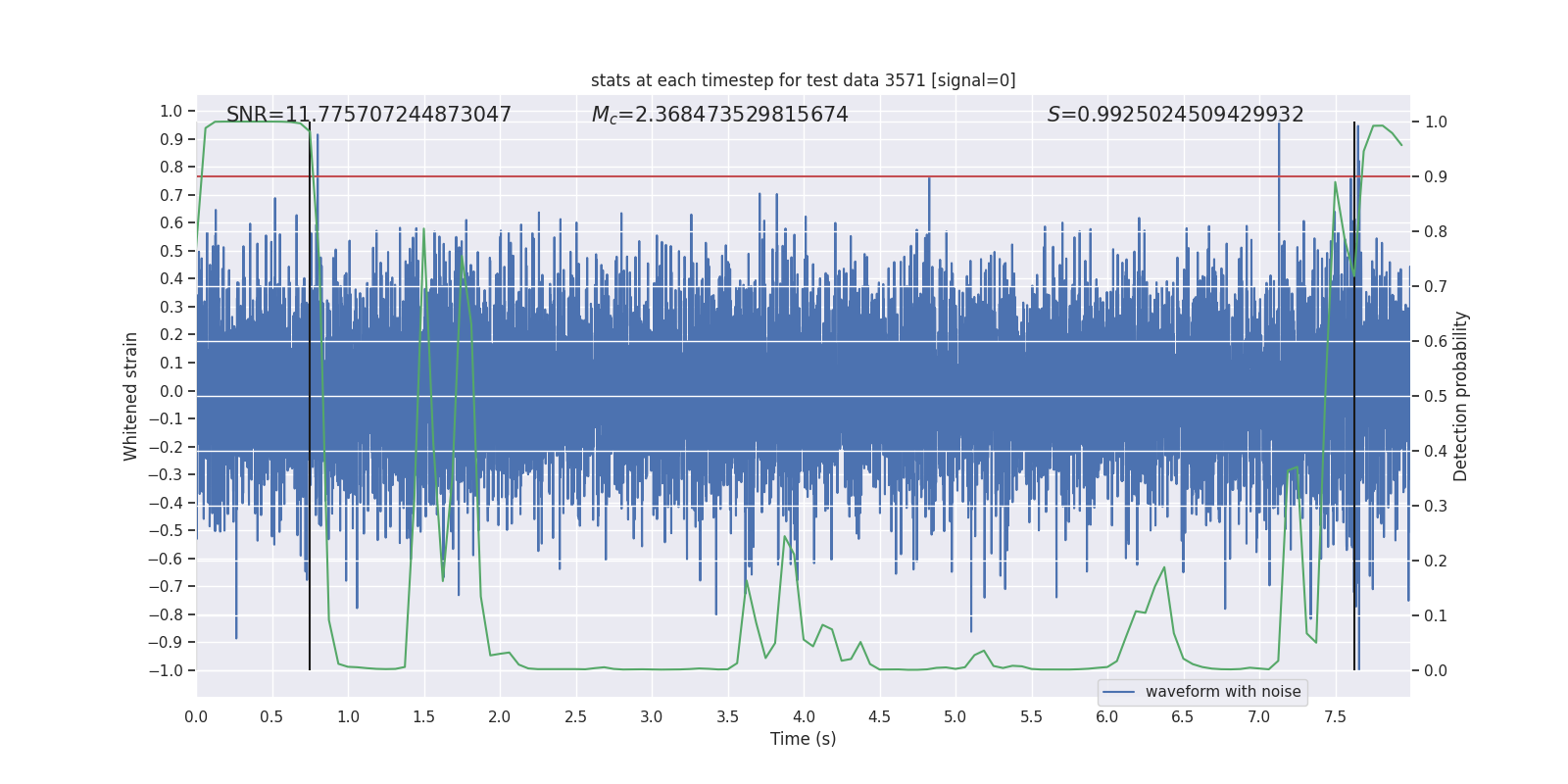
Task: Select the 0.8 tick on the Whitened strain axis
Action: (171, 168)
